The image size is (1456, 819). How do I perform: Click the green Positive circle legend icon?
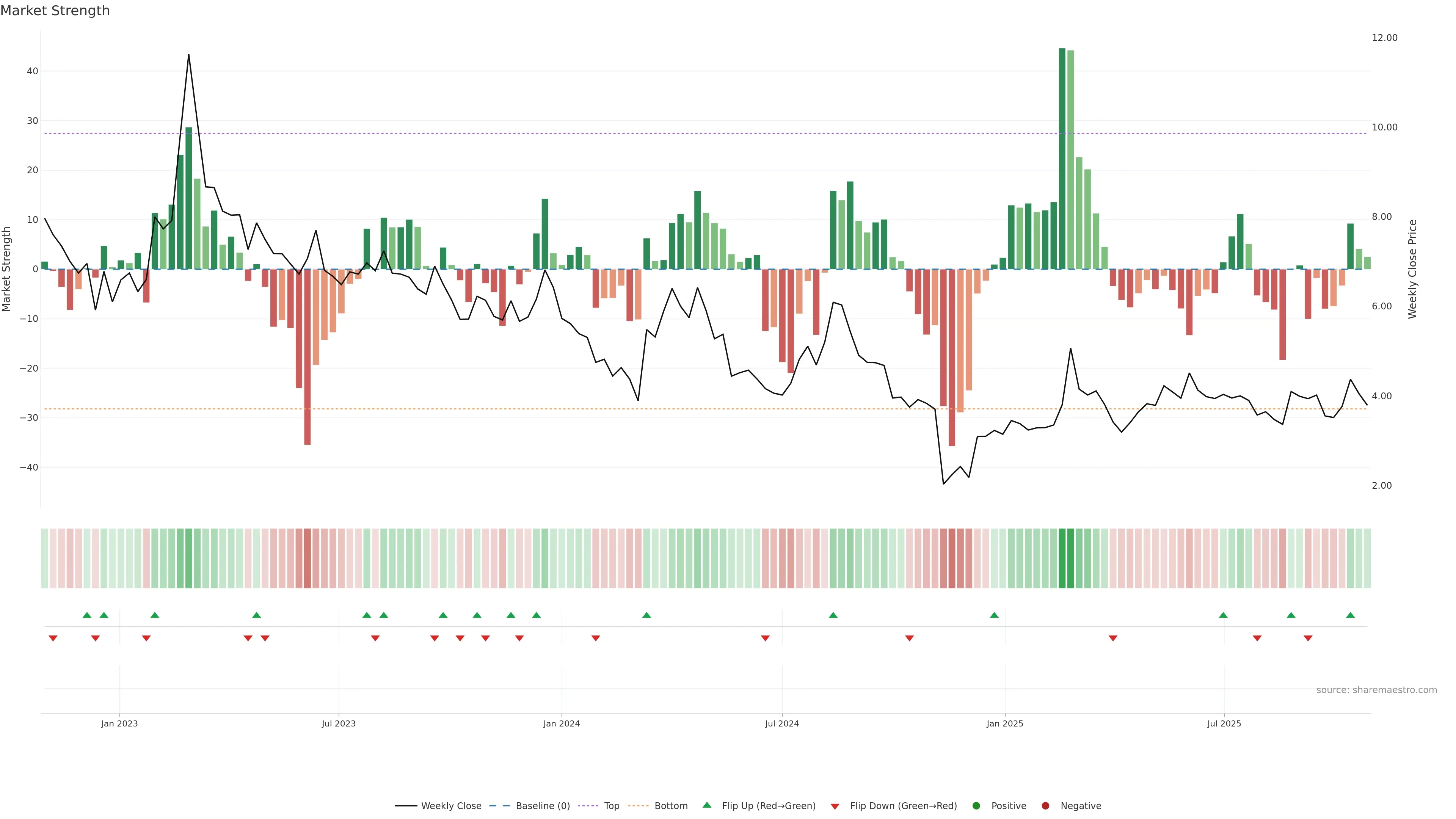point(976,806)
